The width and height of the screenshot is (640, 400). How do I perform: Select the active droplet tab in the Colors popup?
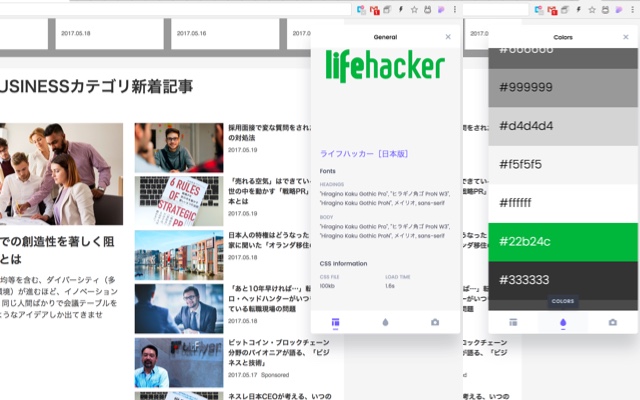(563, 323)
